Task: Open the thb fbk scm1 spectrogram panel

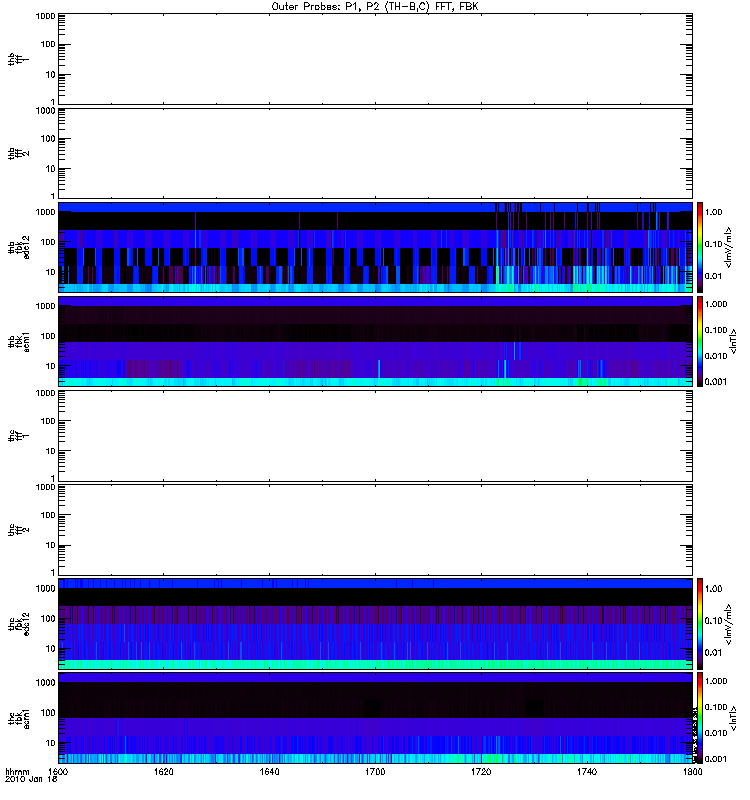Action: click(x=375, y=341)
